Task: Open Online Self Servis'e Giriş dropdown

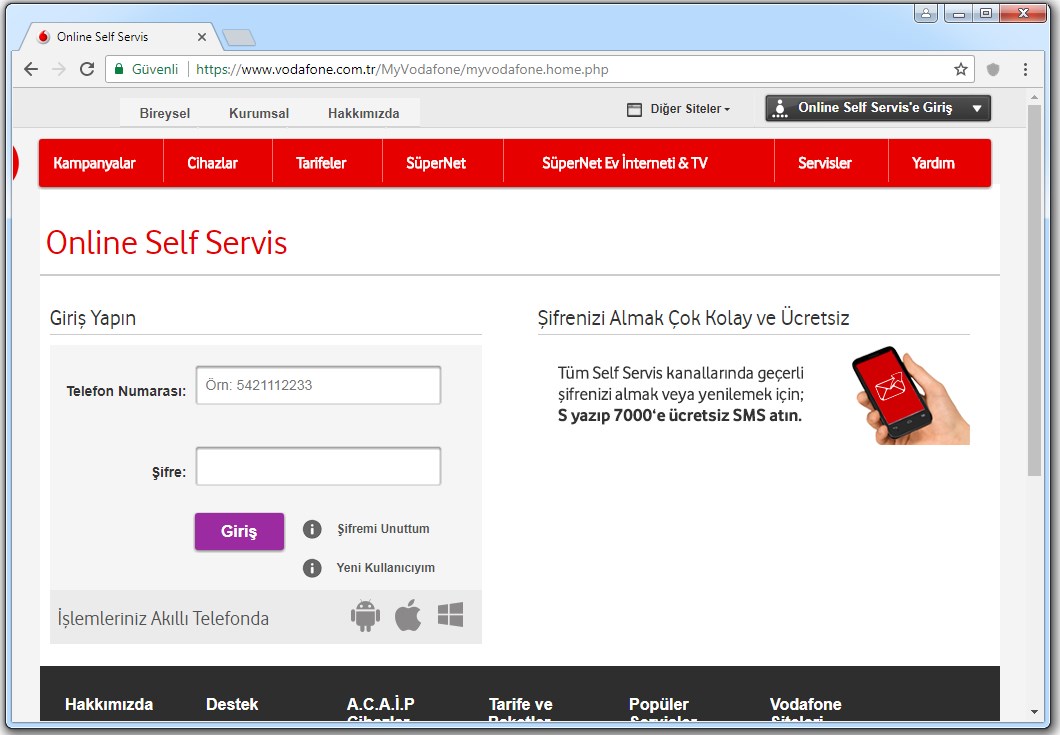Action: tap(877, 108)
